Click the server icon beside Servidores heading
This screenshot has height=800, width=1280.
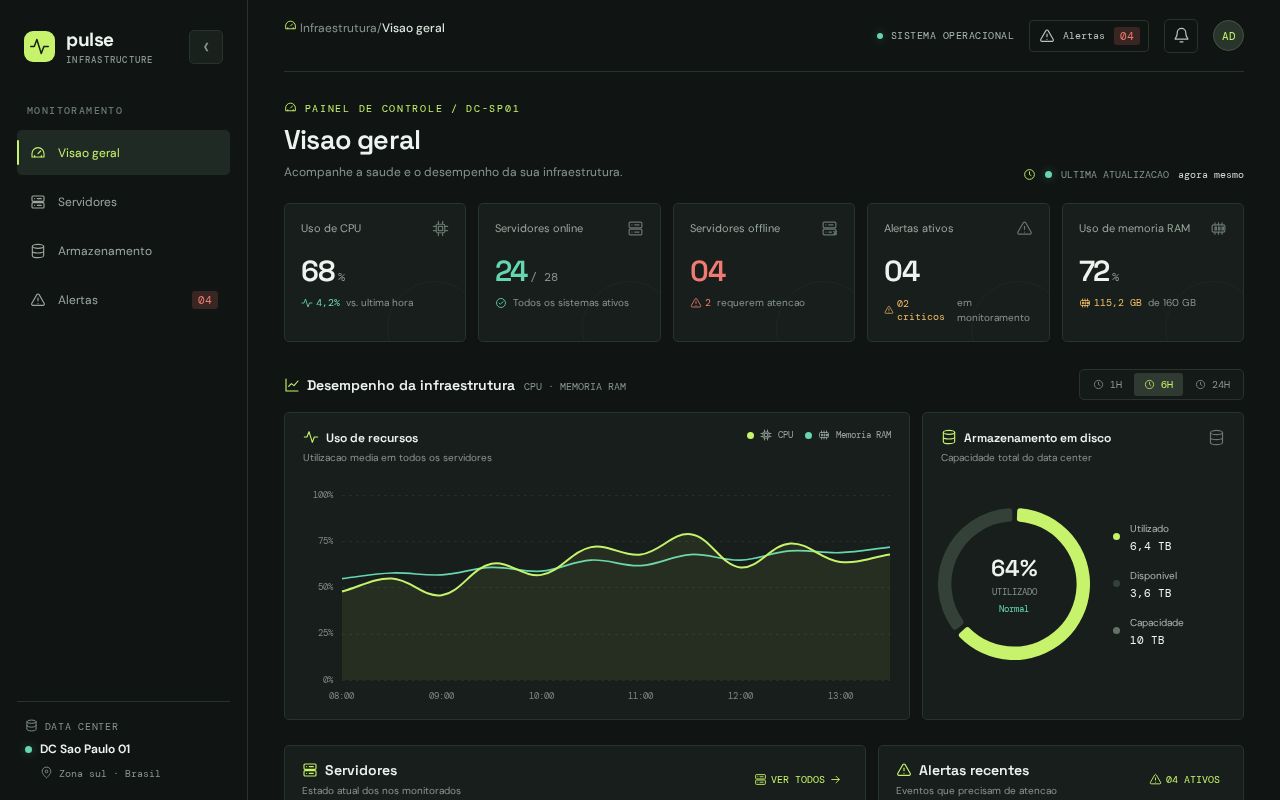pos(310,770)
